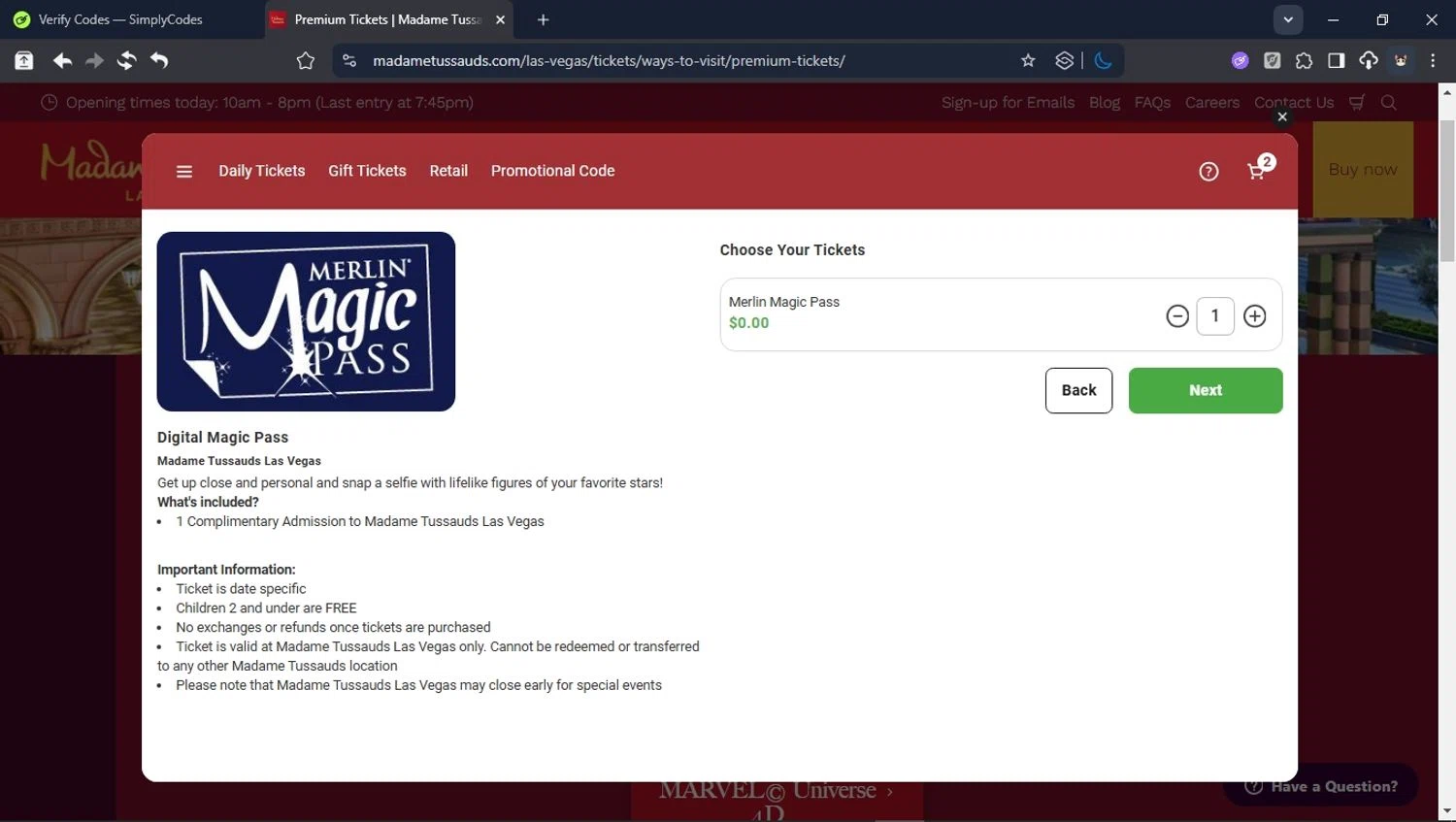The height and width of the screenshot is (822, 1456).
Task: Click Sign-up for Emails link
Action: [1008, 102]
